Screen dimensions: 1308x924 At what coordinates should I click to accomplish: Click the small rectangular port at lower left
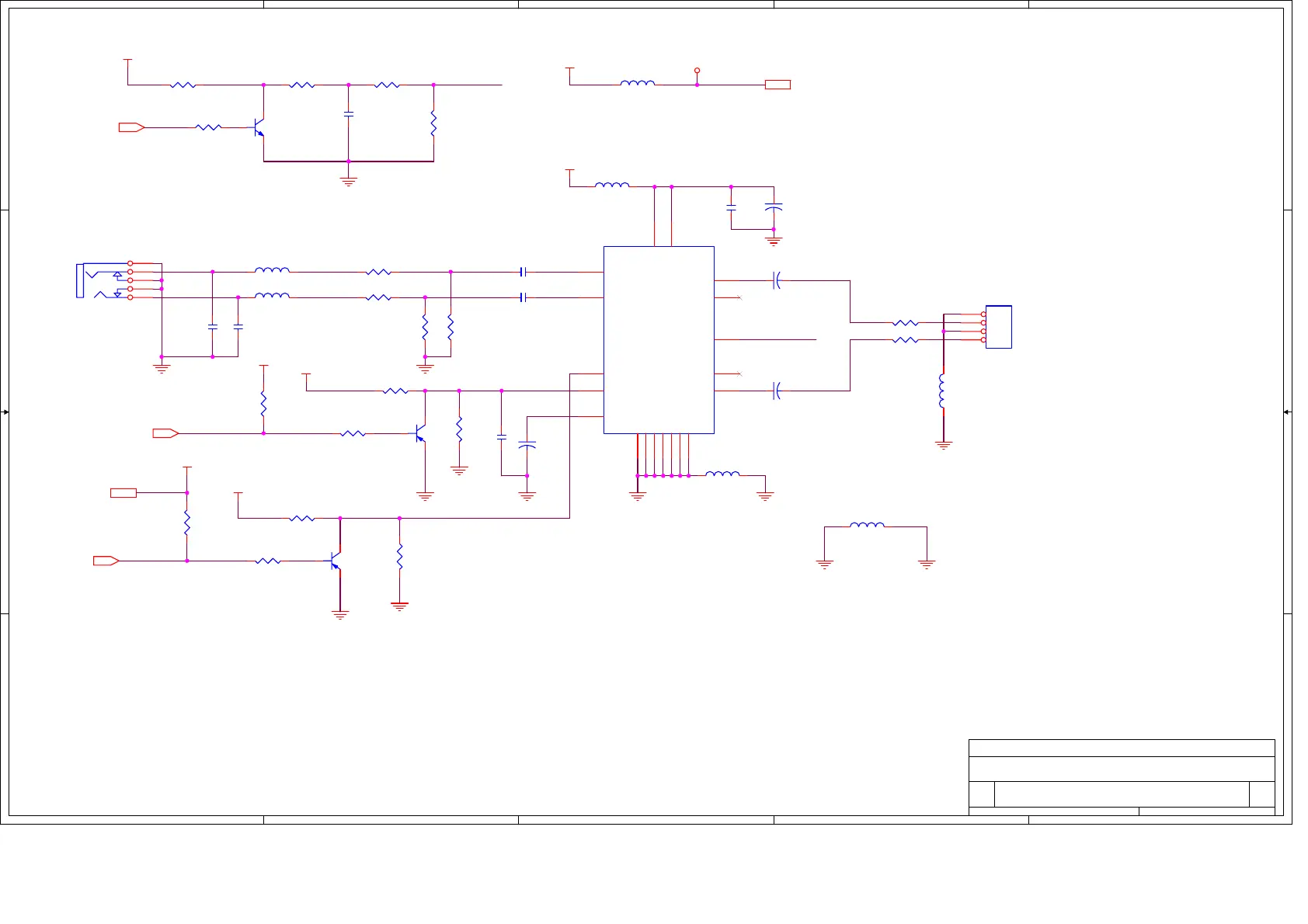click(123, 492)
